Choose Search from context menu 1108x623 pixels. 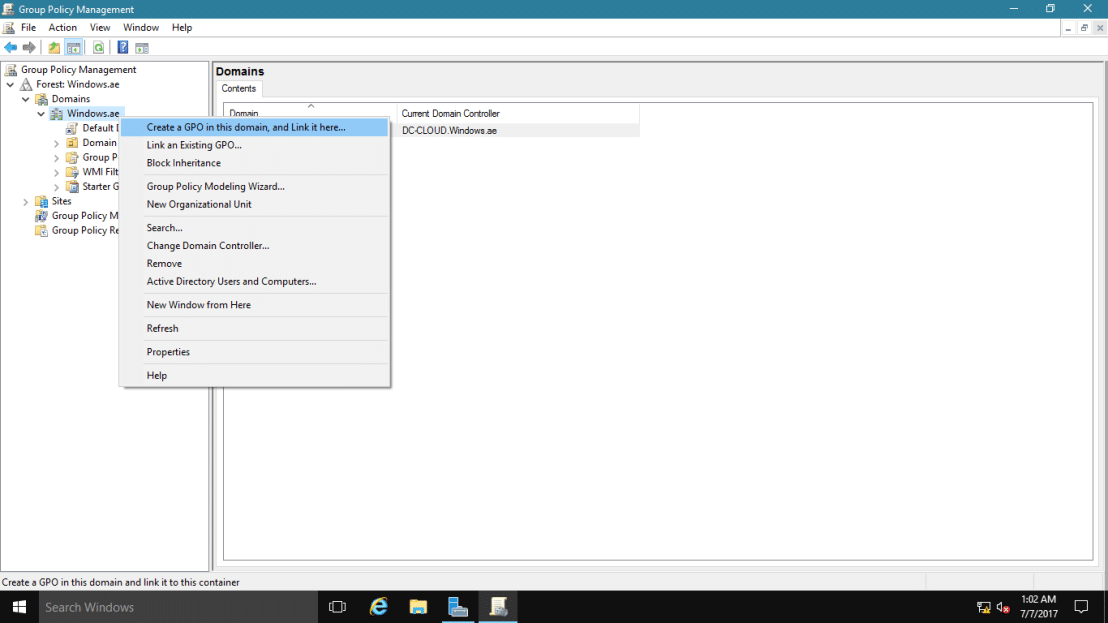point(254,227)
